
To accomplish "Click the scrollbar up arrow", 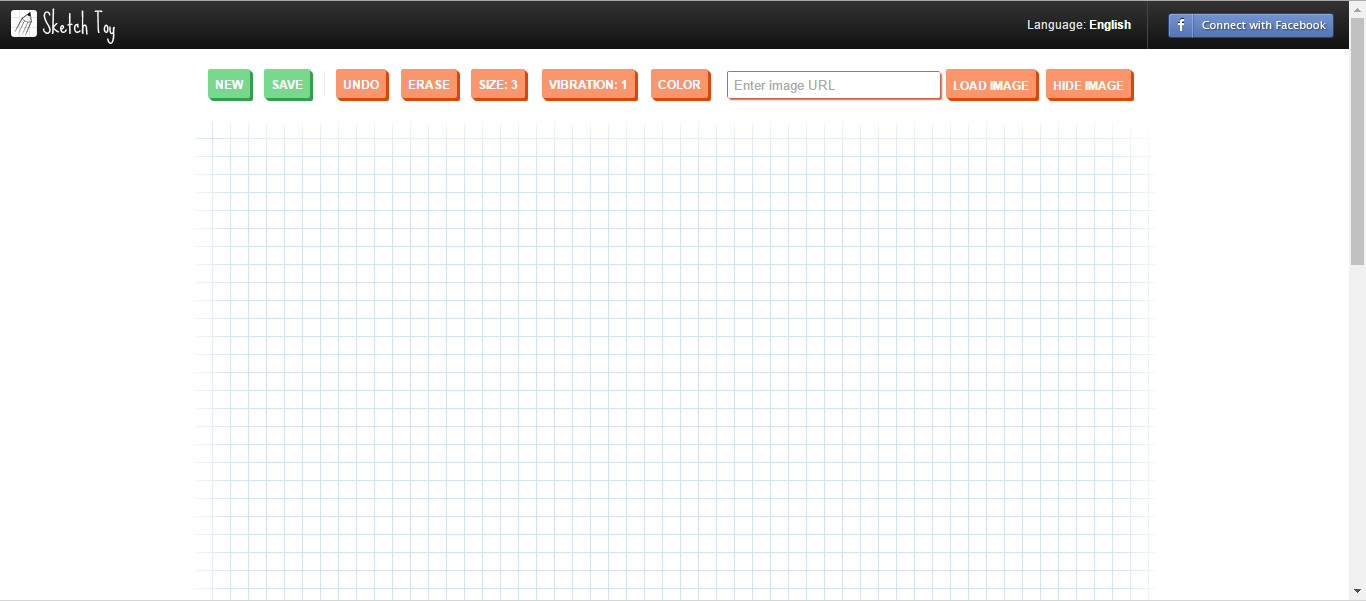I will coord(1357,8).
